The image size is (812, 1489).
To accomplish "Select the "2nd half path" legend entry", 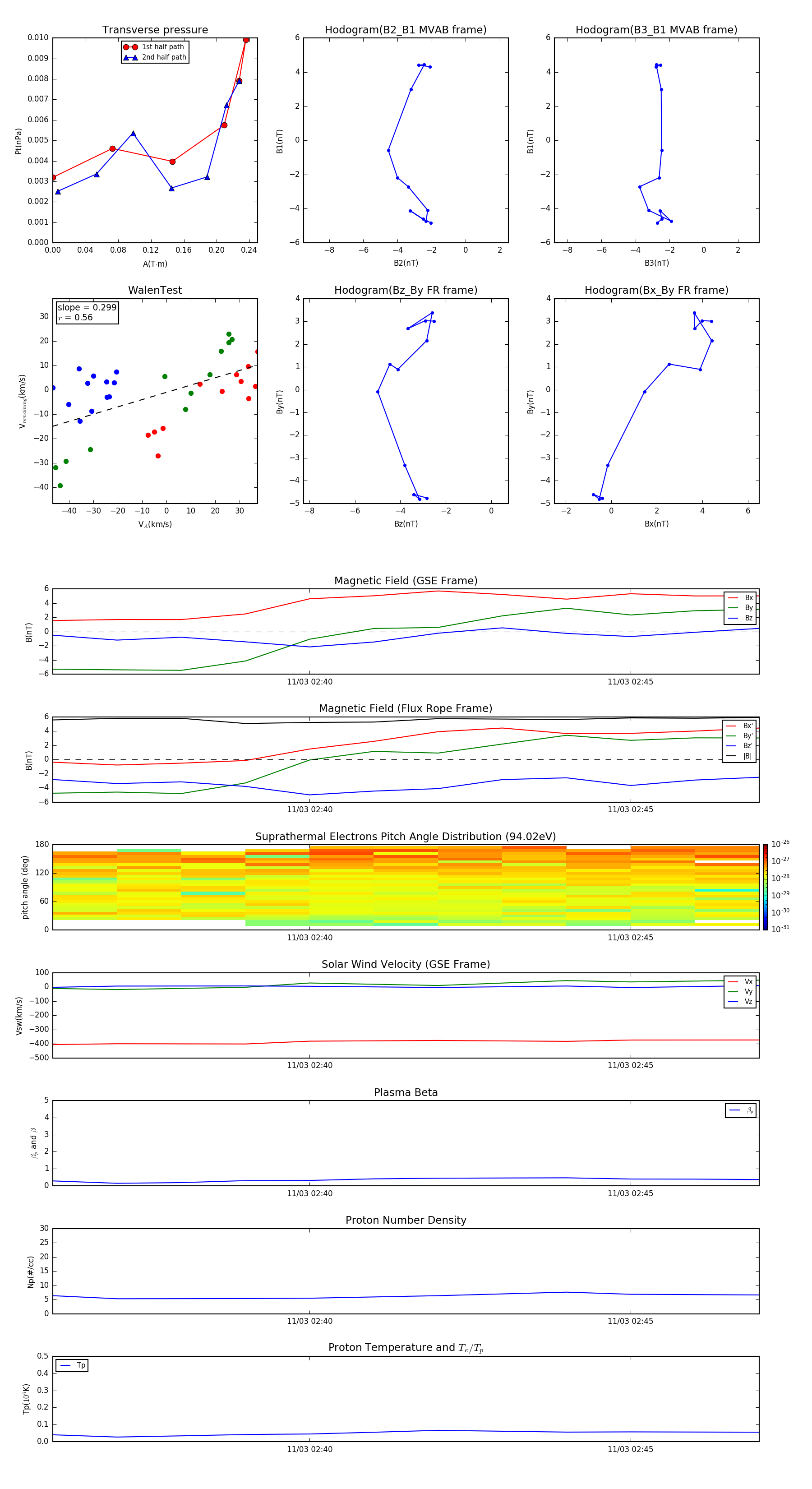I will click(154, 57).
